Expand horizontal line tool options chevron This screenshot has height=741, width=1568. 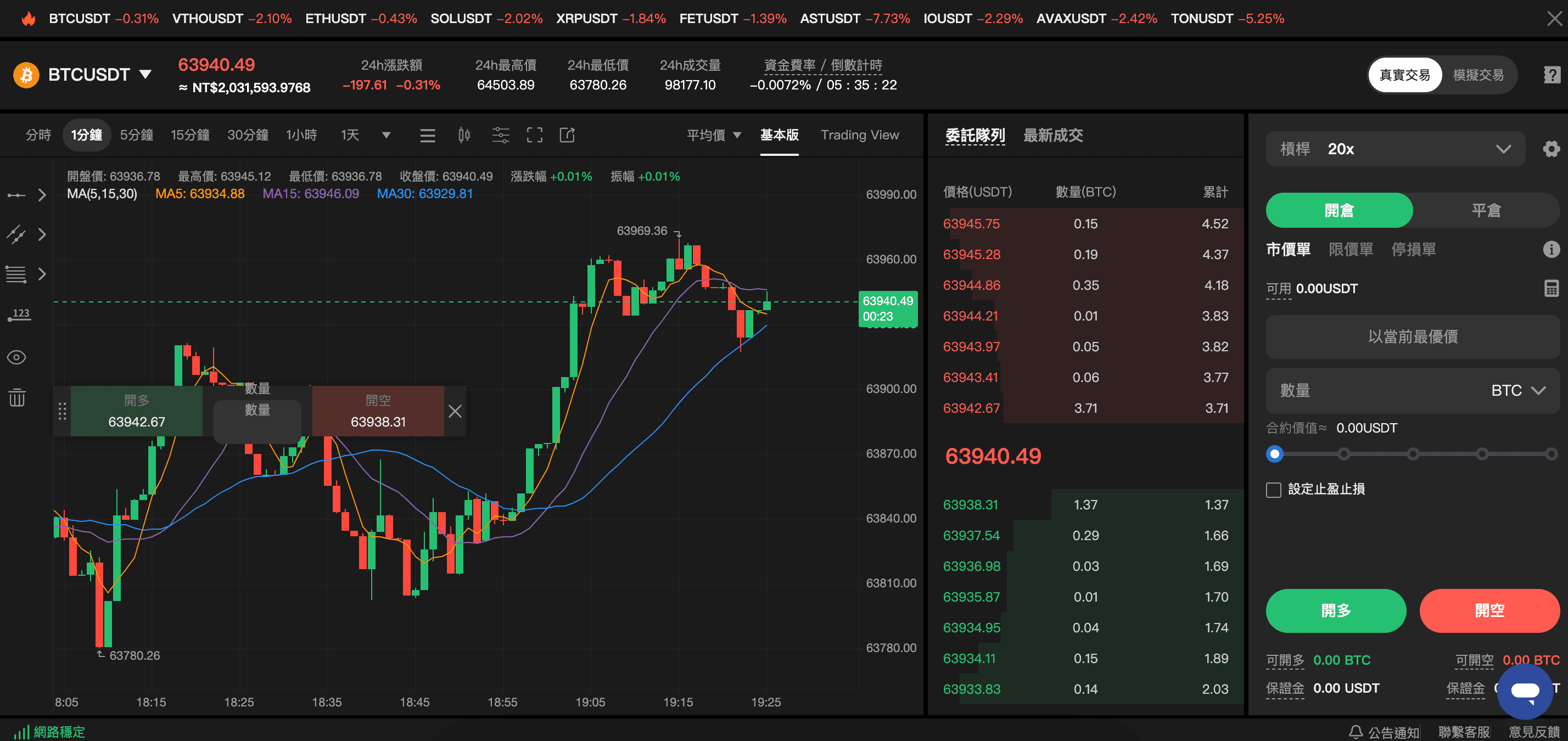(42, 195)
